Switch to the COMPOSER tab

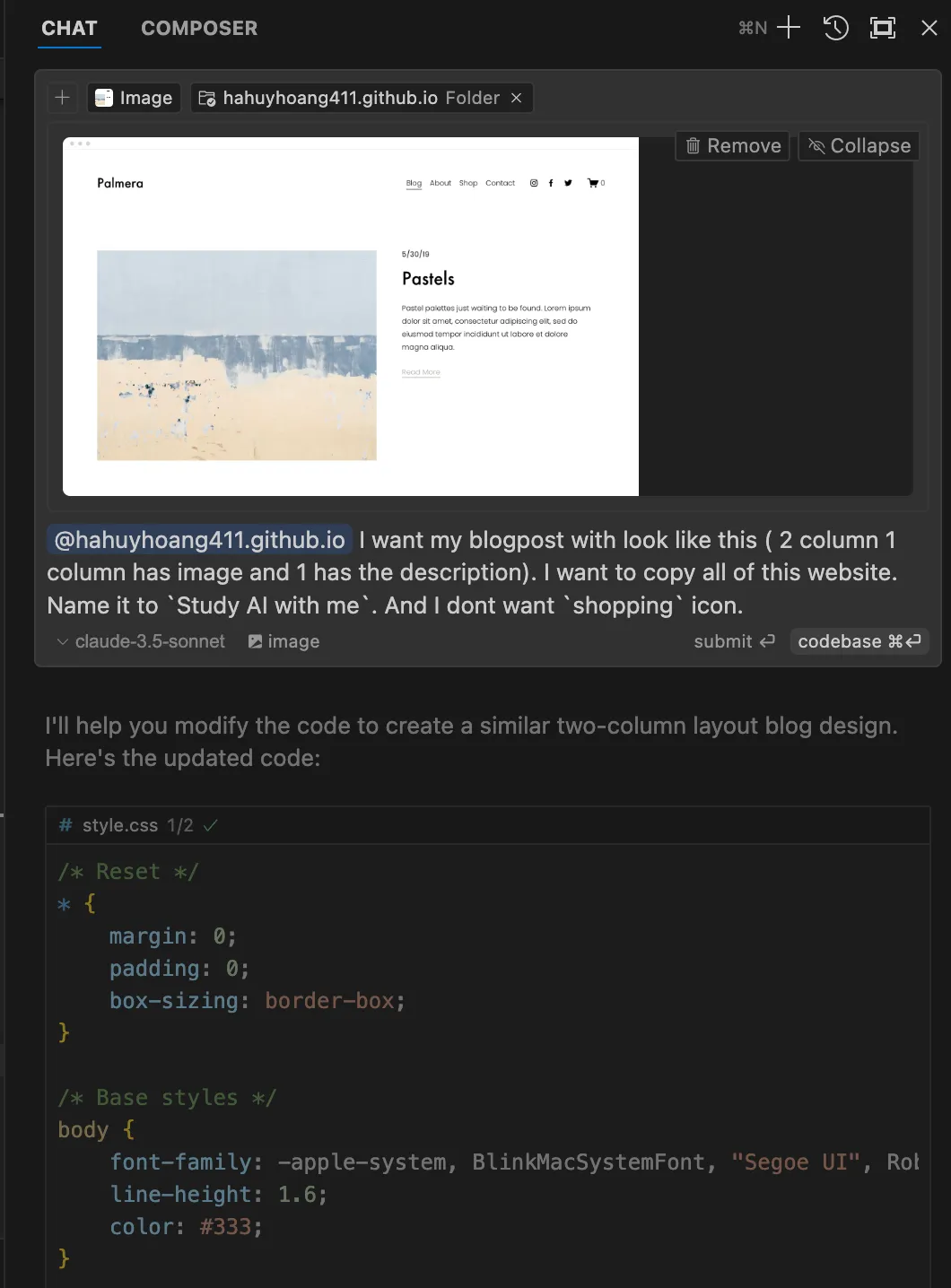pos(199,28)
